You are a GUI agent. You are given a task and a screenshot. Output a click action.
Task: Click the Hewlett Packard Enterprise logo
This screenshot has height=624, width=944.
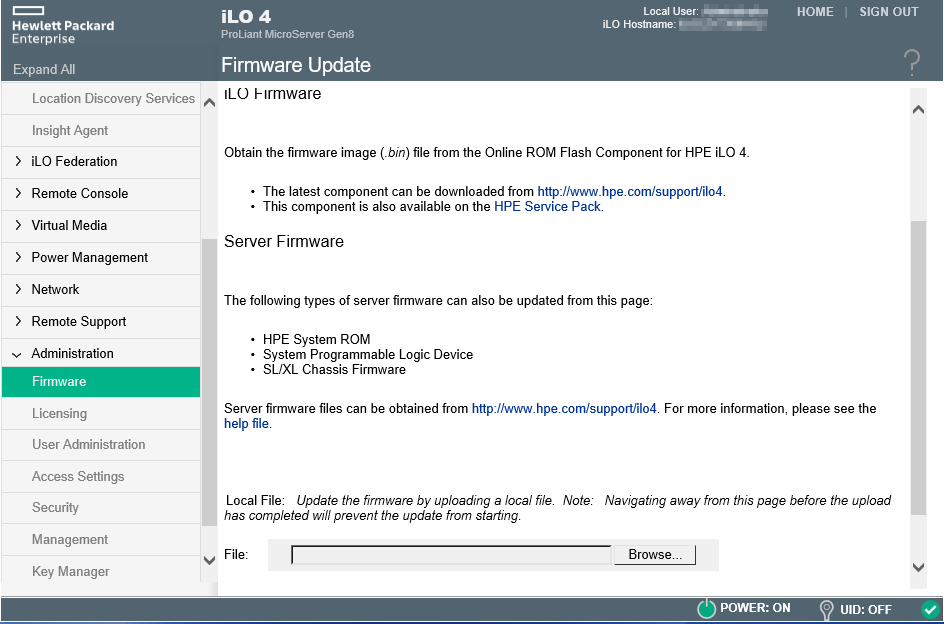tap(63, 25)
